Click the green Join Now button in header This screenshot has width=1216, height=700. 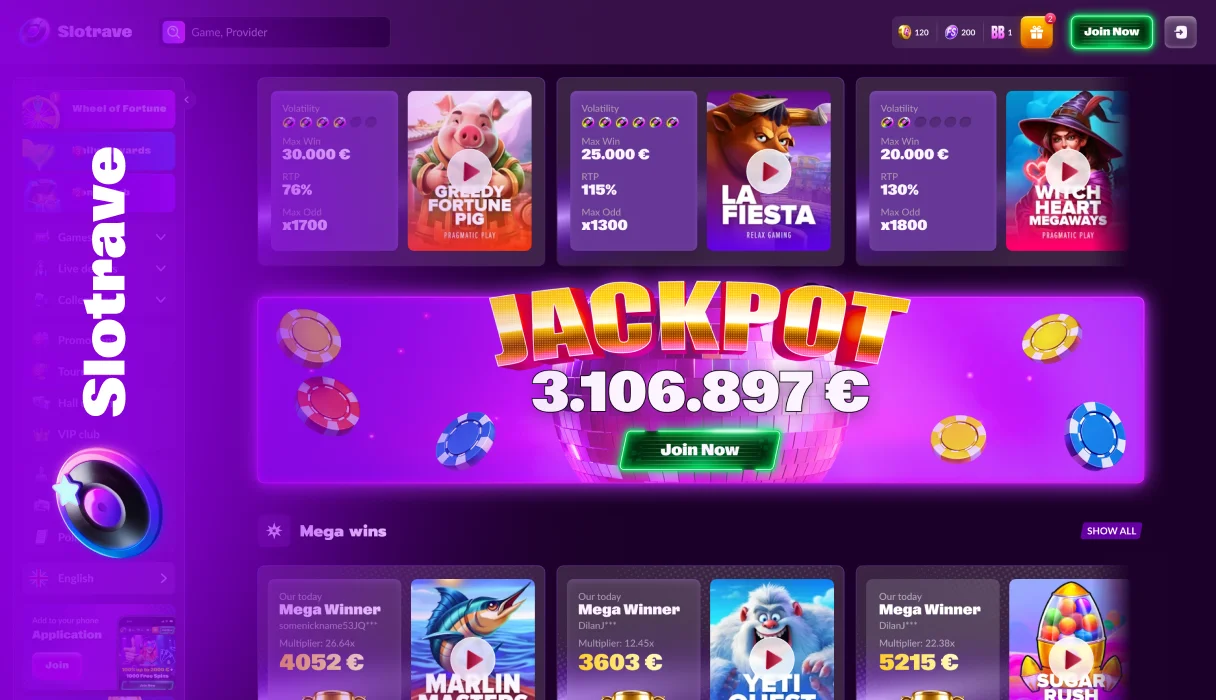[1111, 32]
